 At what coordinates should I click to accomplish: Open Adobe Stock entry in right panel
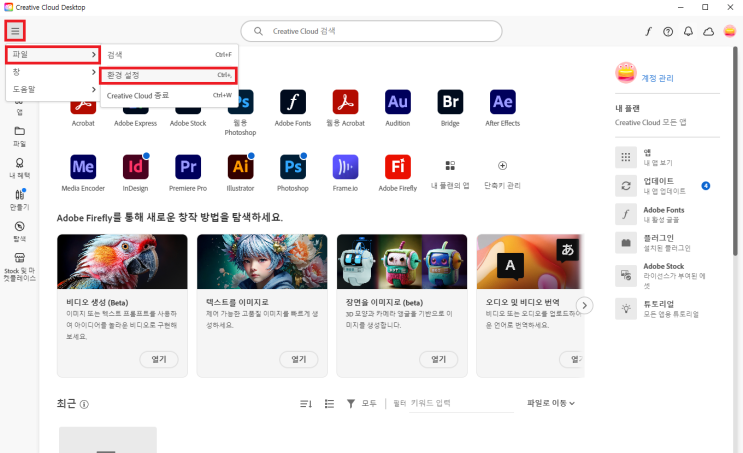[x=666, y=275]
